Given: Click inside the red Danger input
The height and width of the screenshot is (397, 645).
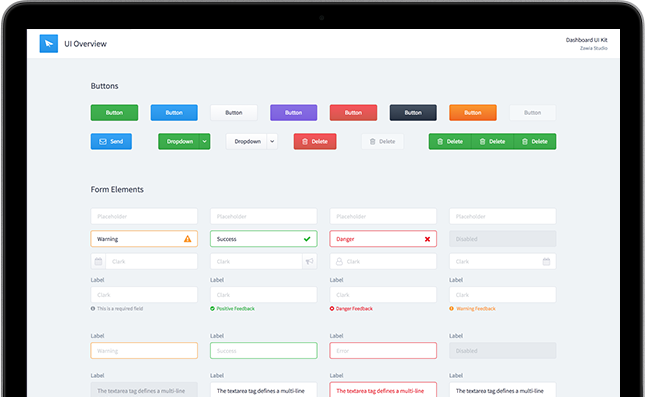Looking at the screenshot, I should (383, 239).
